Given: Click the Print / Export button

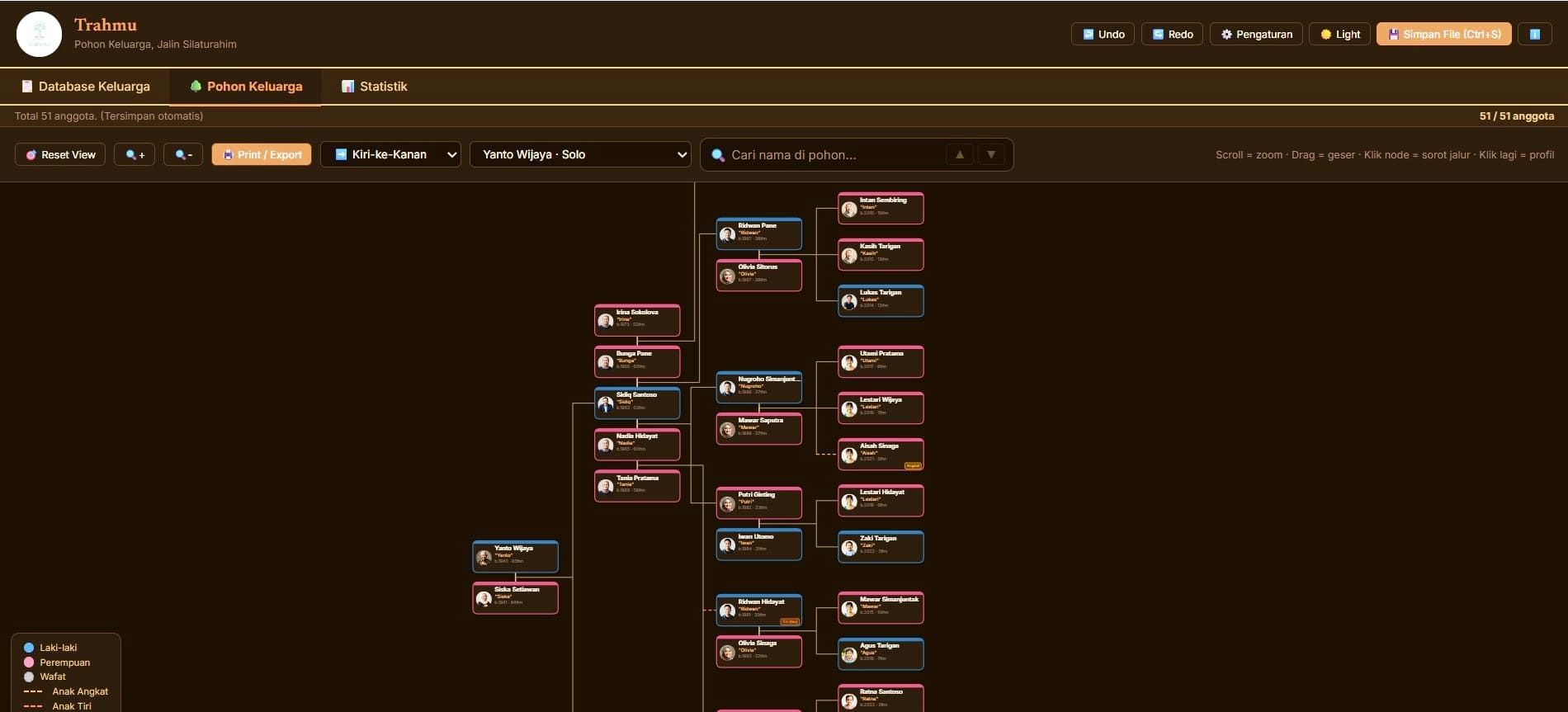Looking at the screenshot, I should (x=262, y=154).
